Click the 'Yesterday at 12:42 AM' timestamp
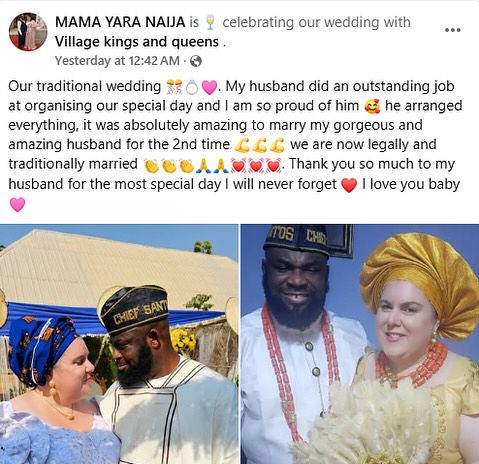 coord(117,61)
